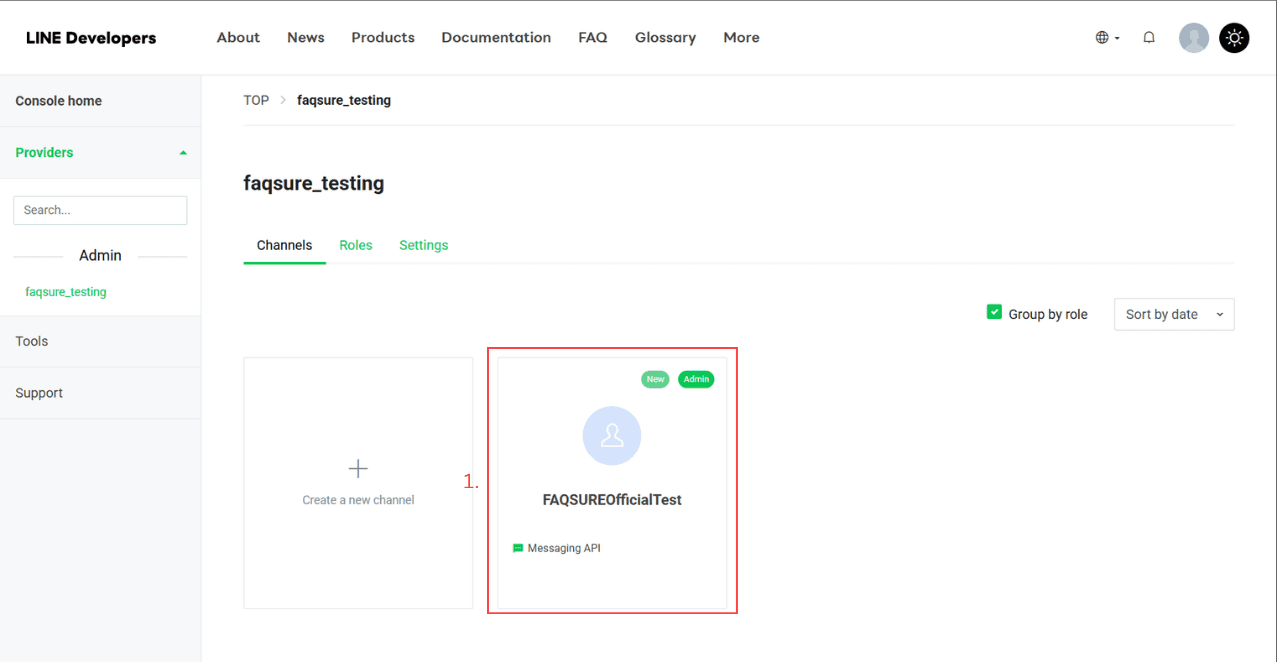Open Glossary page
The height and width of the screenshot is (663, 1277).
(x=665, y=38)
